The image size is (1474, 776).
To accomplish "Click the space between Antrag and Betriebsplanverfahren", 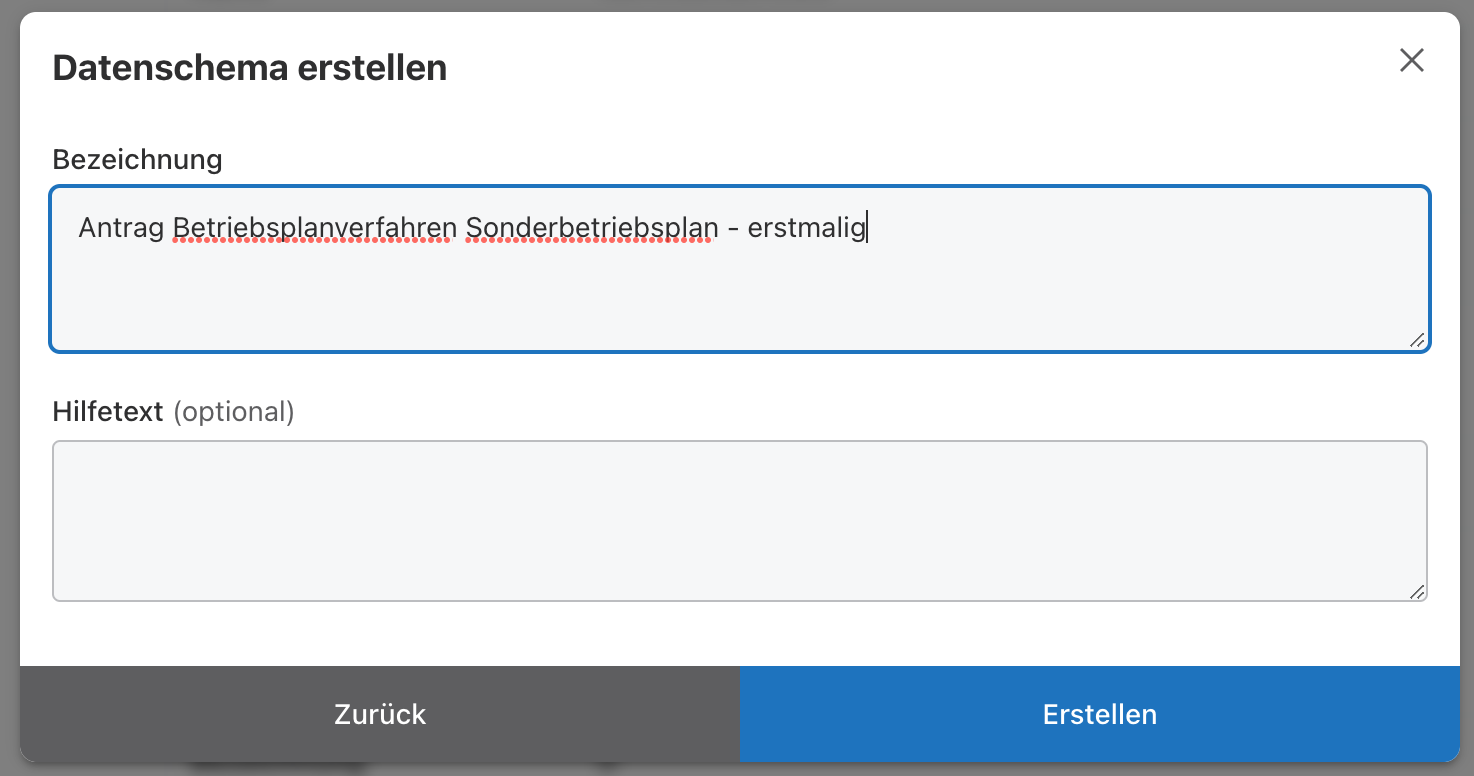I will [x=168, y=228].
